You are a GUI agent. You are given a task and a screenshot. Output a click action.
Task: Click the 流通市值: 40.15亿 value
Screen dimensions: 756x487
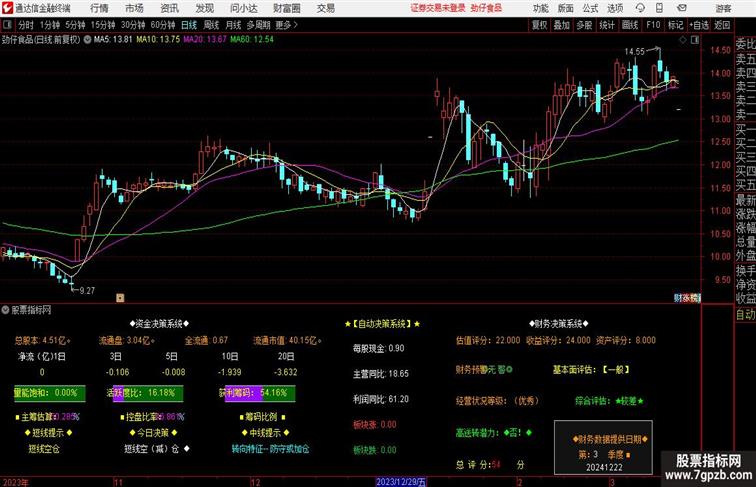(x=287, y=340)
